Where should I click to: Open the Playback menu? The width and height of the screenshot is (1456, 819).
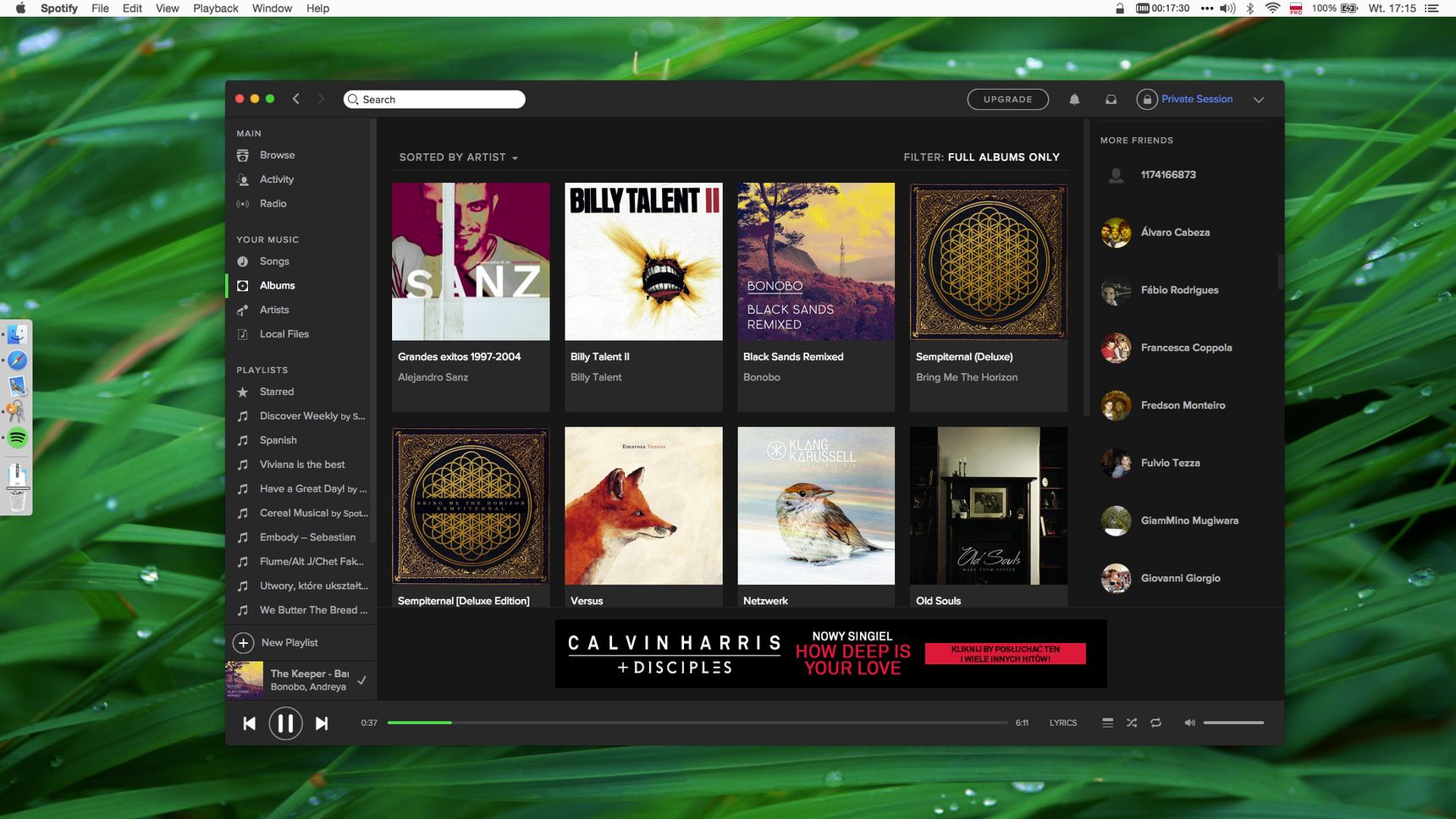(x=216, y=8)
